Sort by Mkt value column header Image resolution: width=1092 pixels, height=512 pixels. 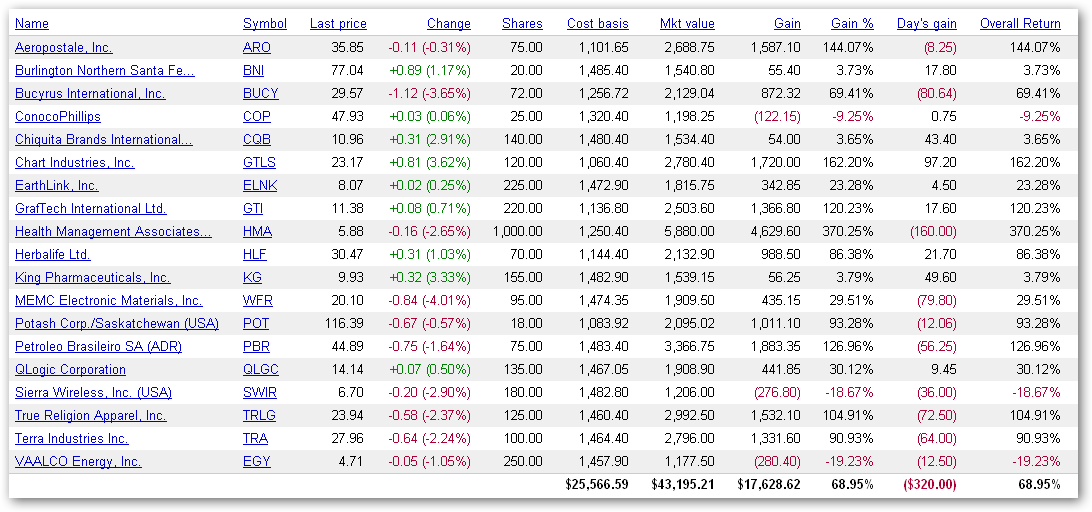687,24
